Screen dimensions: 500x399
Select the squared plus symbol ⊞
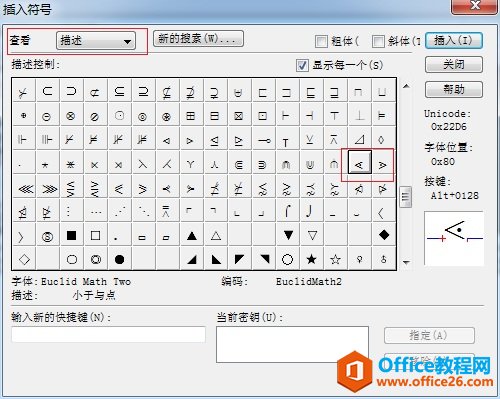(x=191, y=116)
